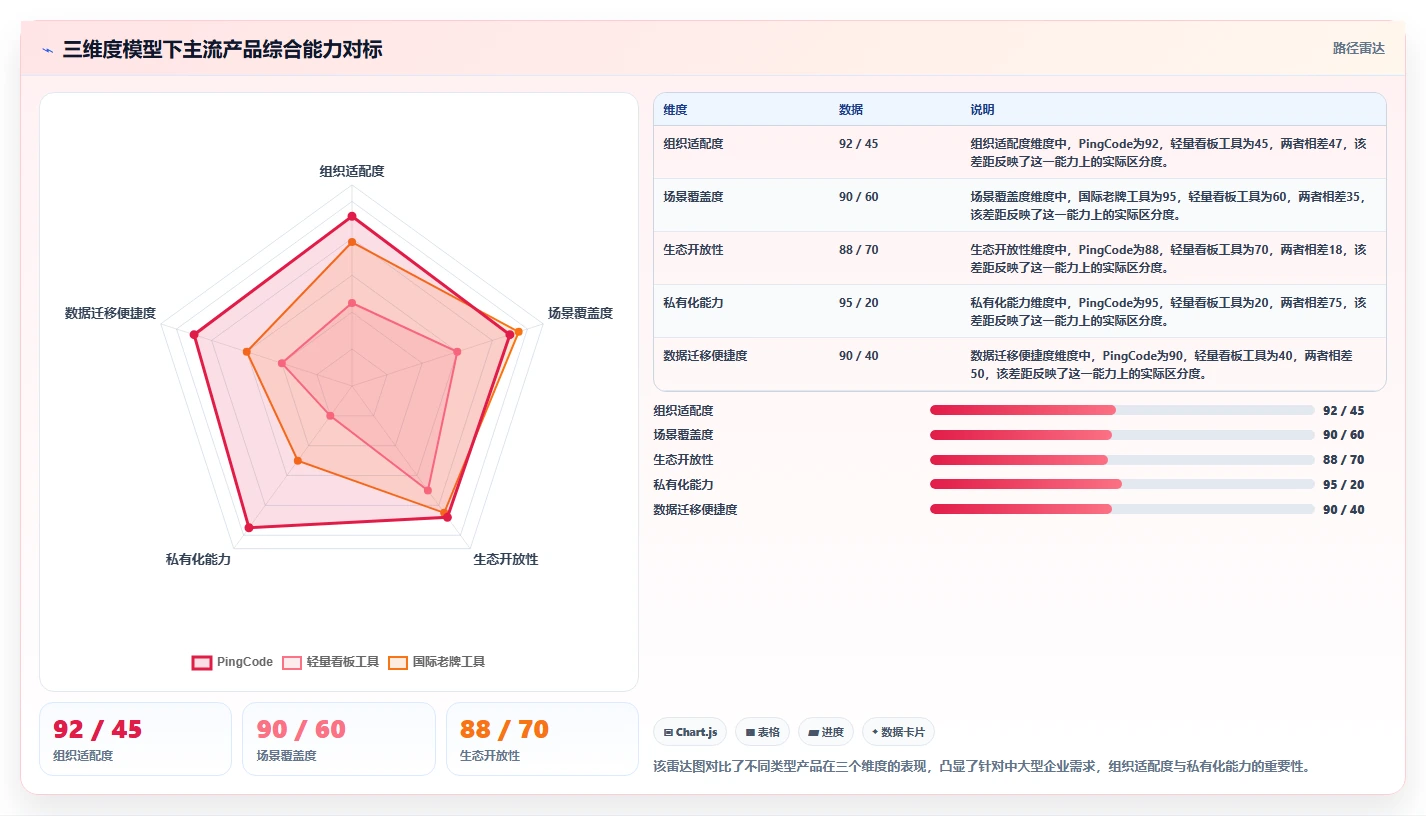The width and height of the screenshot is (1426, 816).
Task: Click the 表格 tag
Action: [762, 732]
